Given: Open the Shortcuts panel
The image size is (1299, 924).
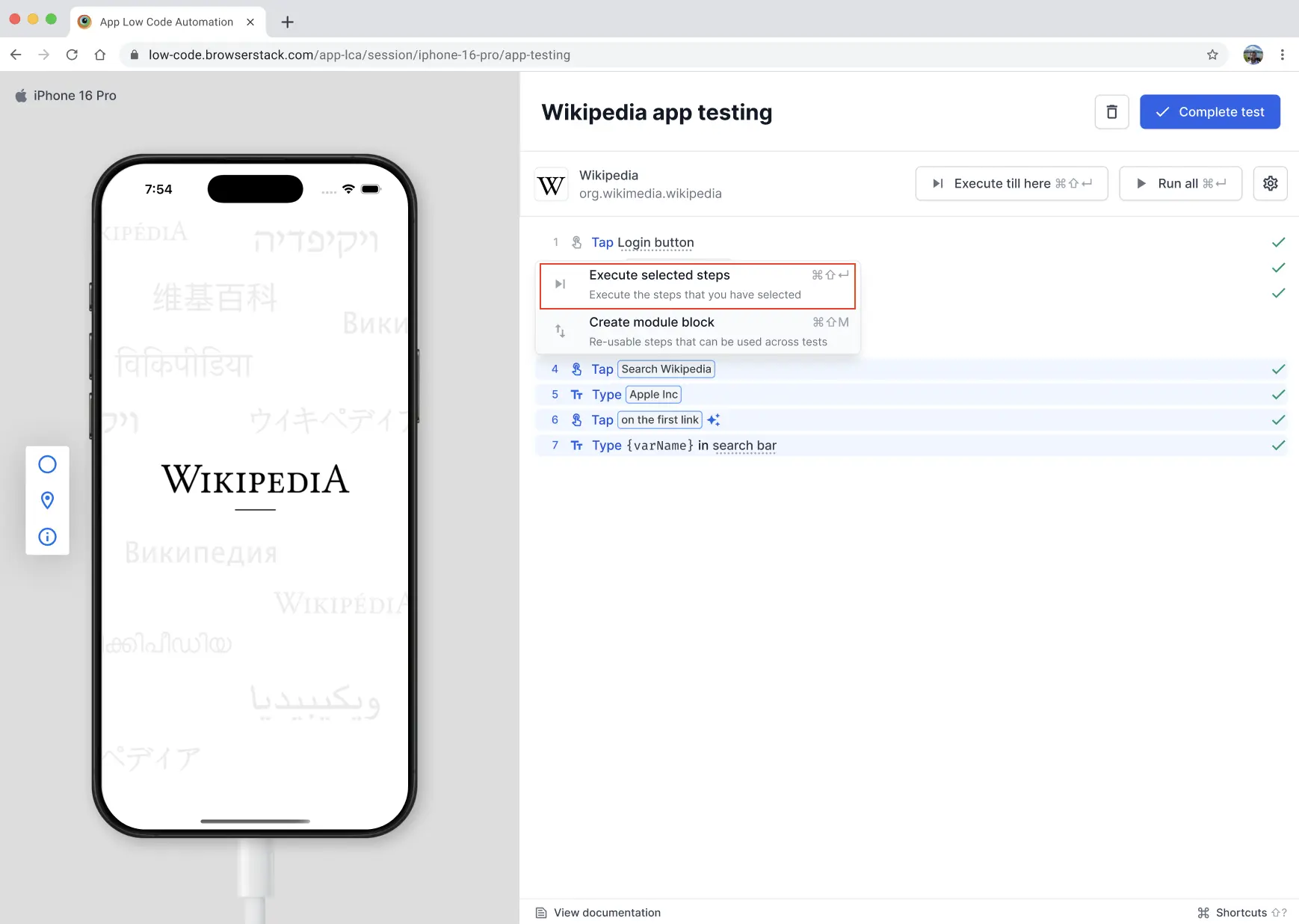Looking at the screenshot, I should [x=1241, y=913].
